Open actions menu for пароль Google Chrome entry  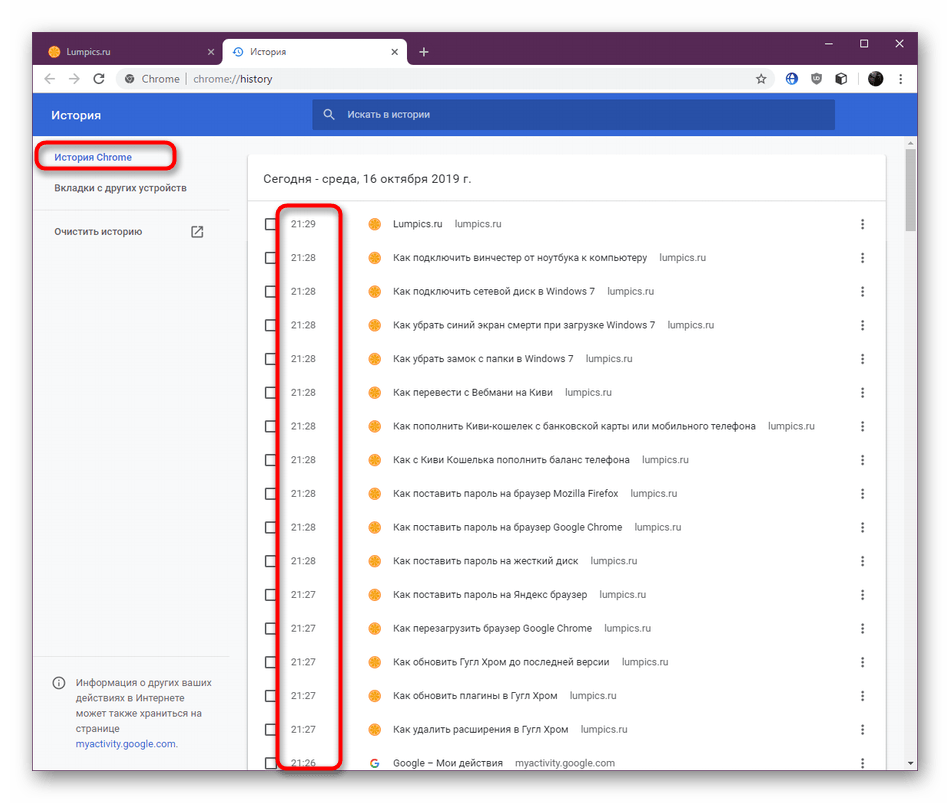click(862, 527)
